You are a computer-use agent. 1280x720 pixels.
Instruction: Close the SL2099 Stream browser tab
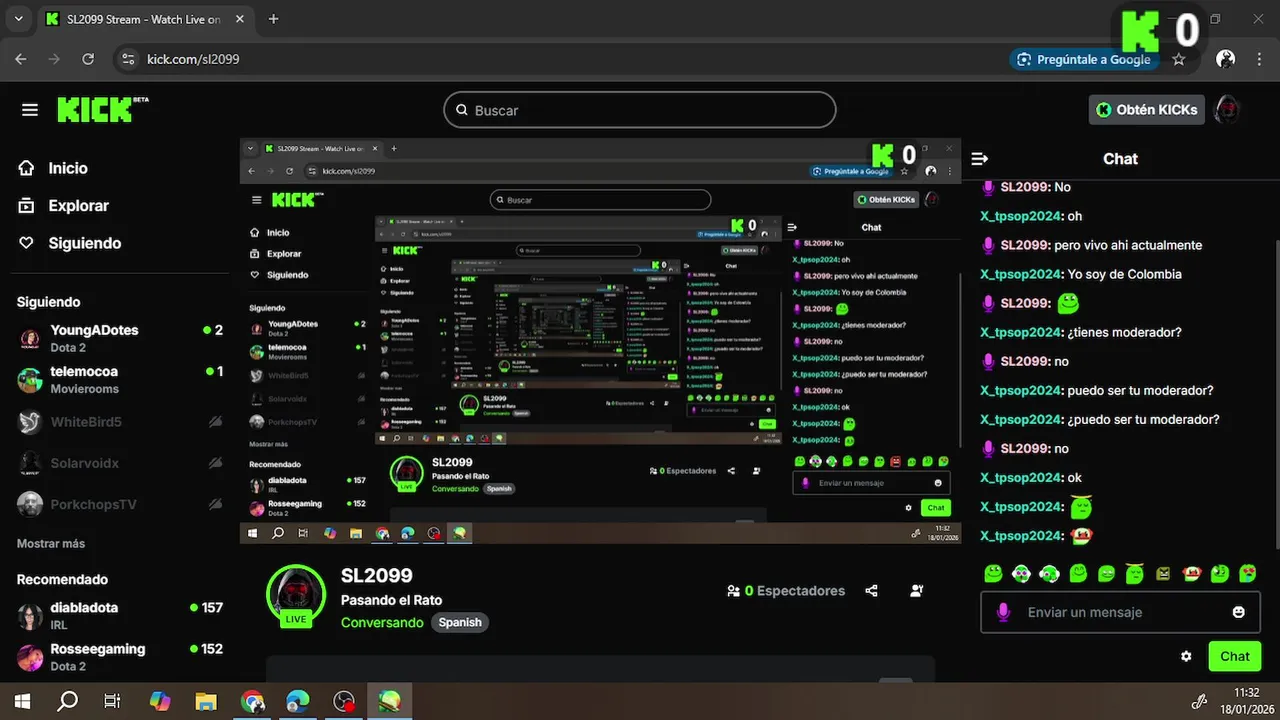pos(240,19)
